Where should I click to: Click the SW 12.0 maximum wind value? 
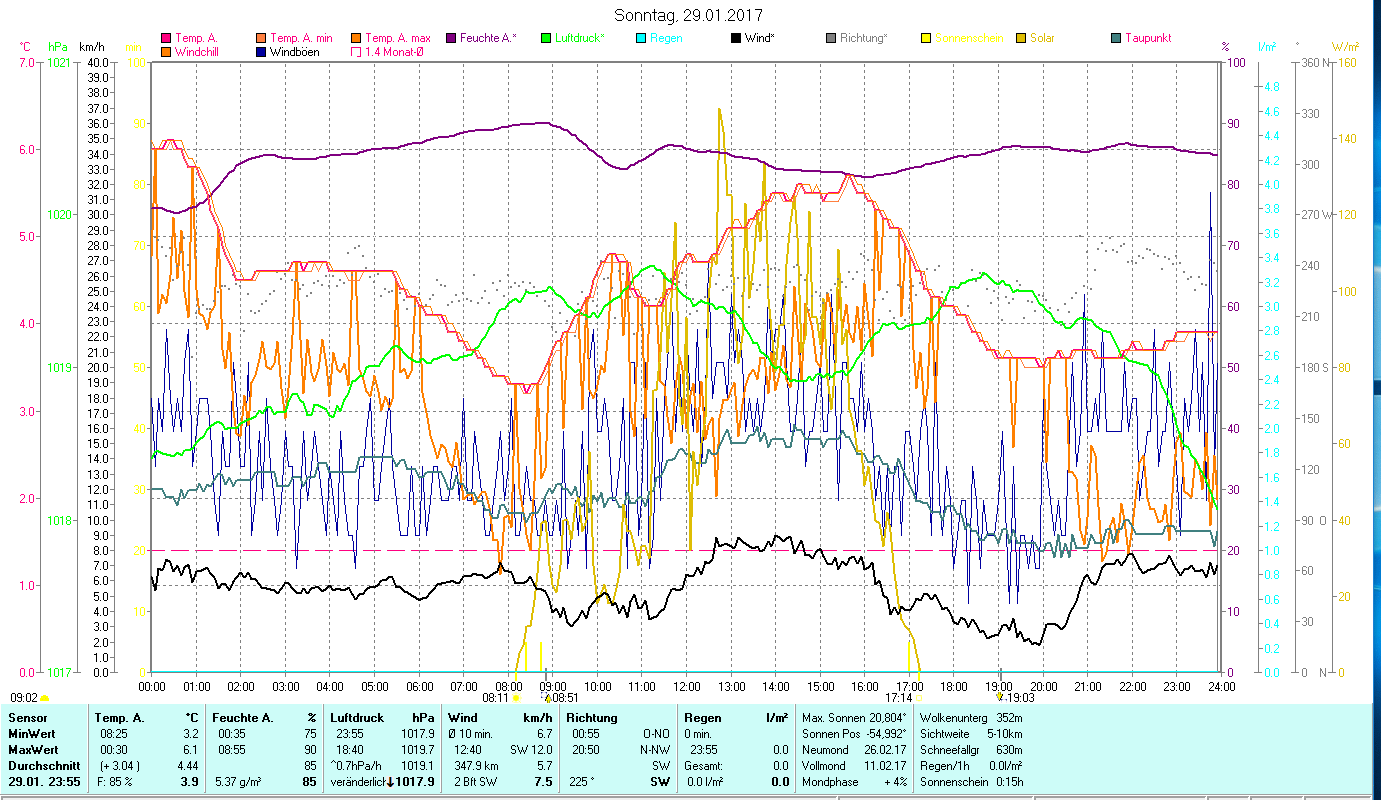pos(531,749)
